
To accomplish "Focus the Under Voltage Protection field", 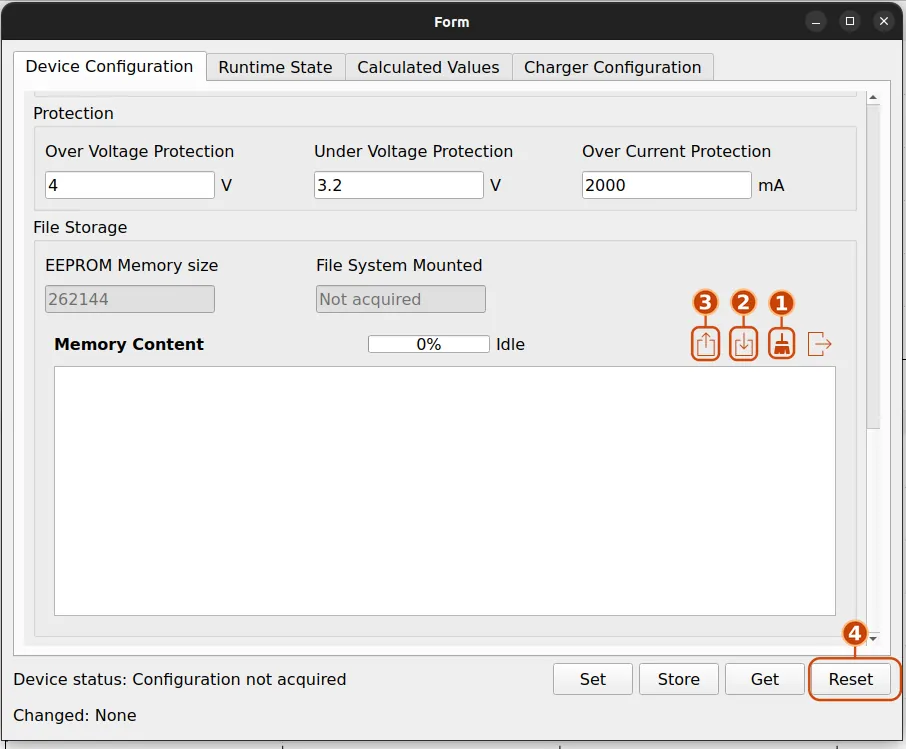I will (x=399, y=185).
